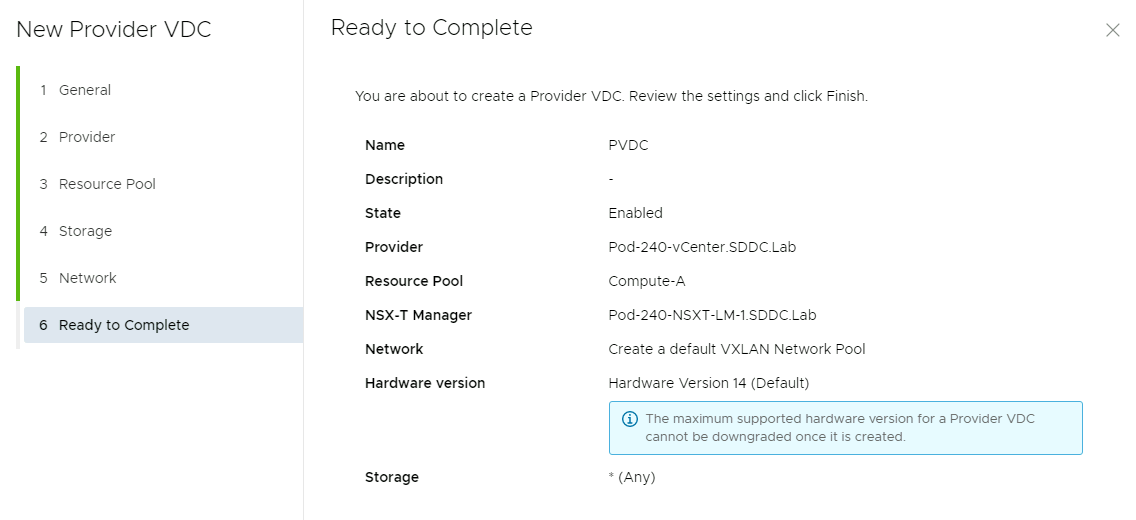Select the Resource Pool step
The image size is (1136, 520).
107,184
